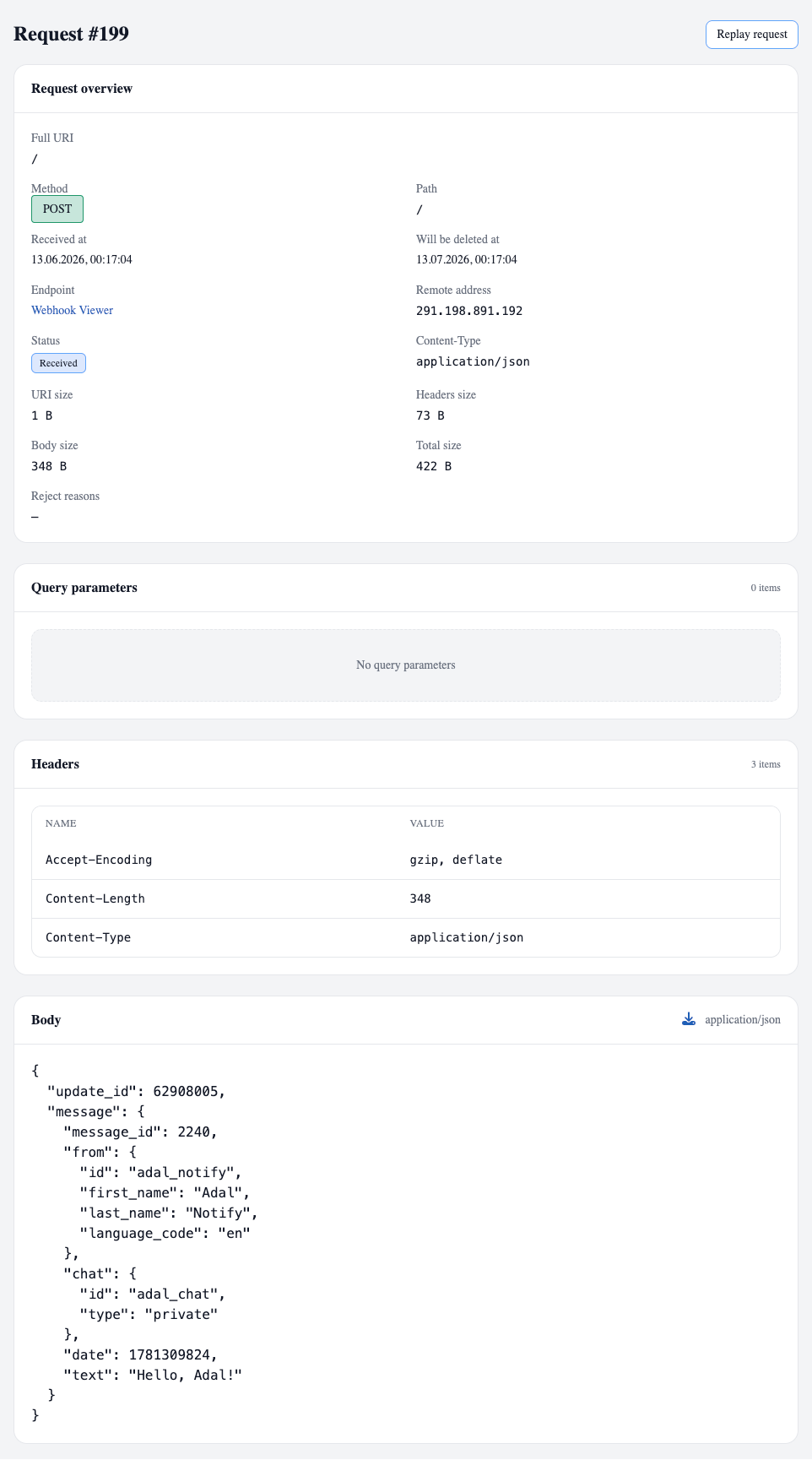Click the Received at time 13.06.2026, 00:17:04
Image resolution: width=812 pixels, height=1460 pixels.
[x=82, y=259]
